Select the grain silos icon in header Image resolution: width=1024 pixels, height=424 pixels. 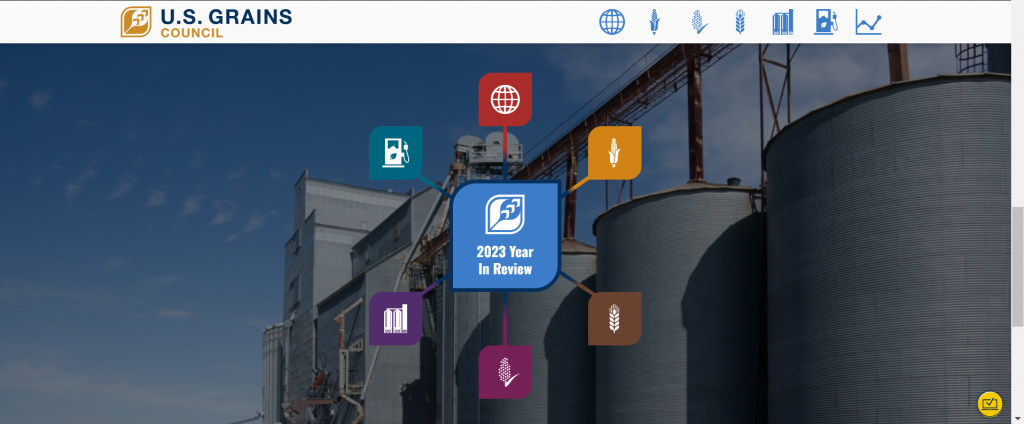point(782,22)
